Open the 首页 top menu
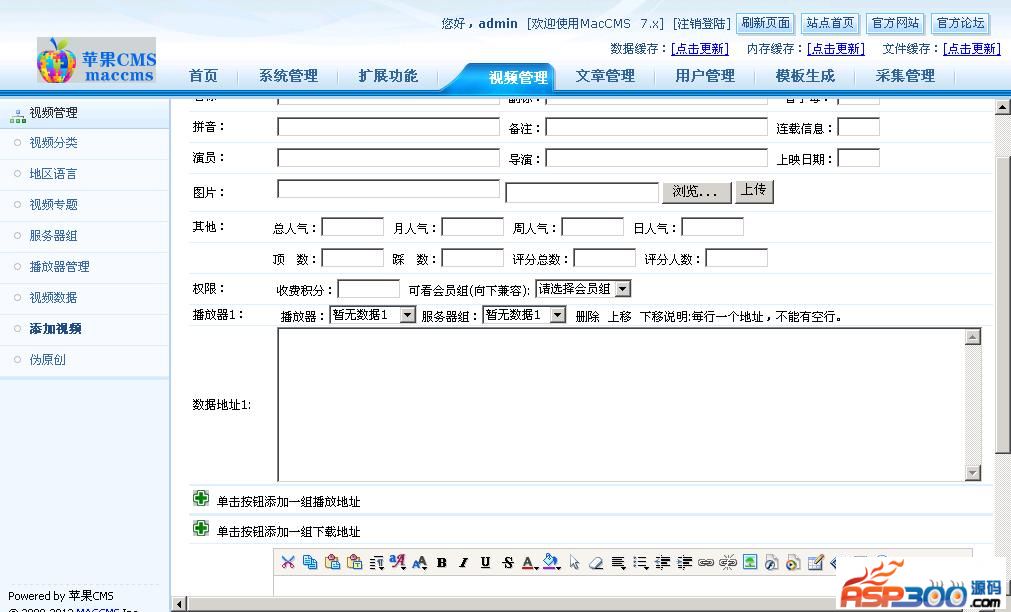Viewport: 1011px width, 612px height. [203, 76]
